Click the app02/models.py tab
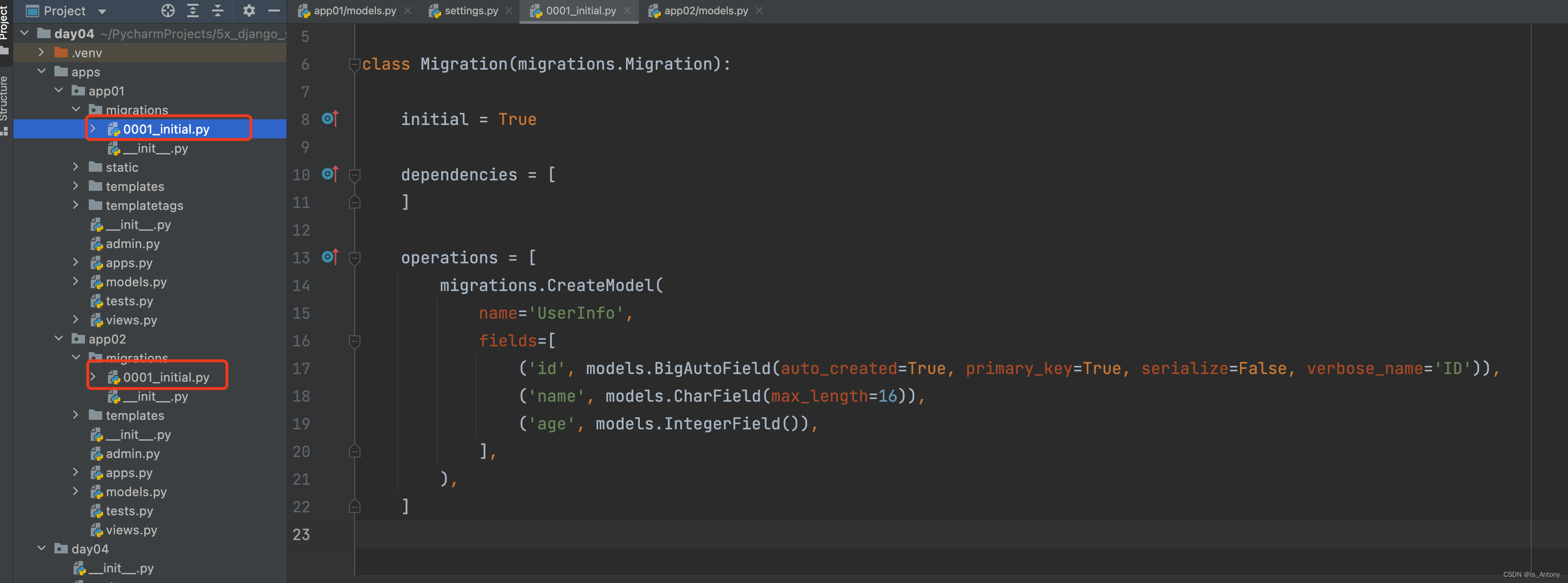 tap(706, 12)
